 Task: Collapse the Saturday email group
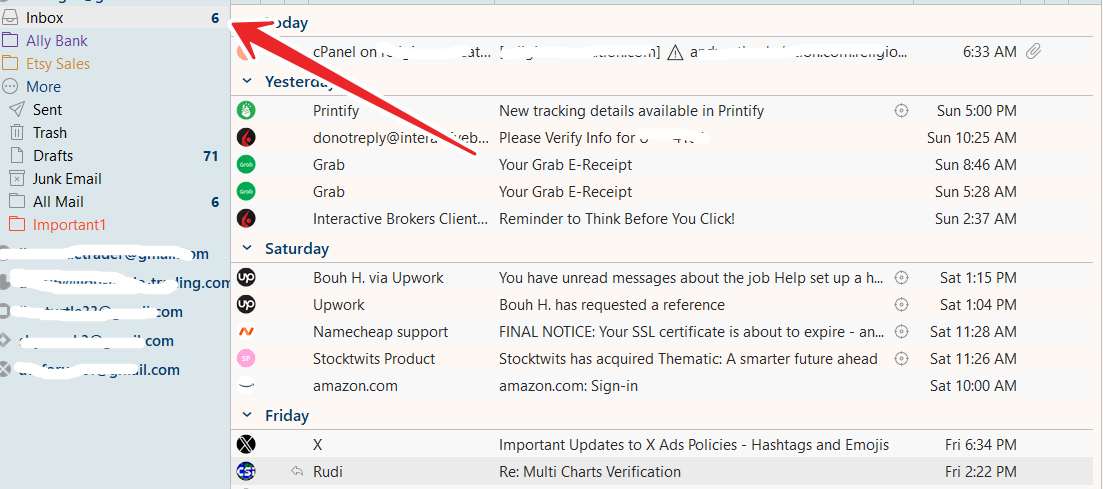pos(247,248)
